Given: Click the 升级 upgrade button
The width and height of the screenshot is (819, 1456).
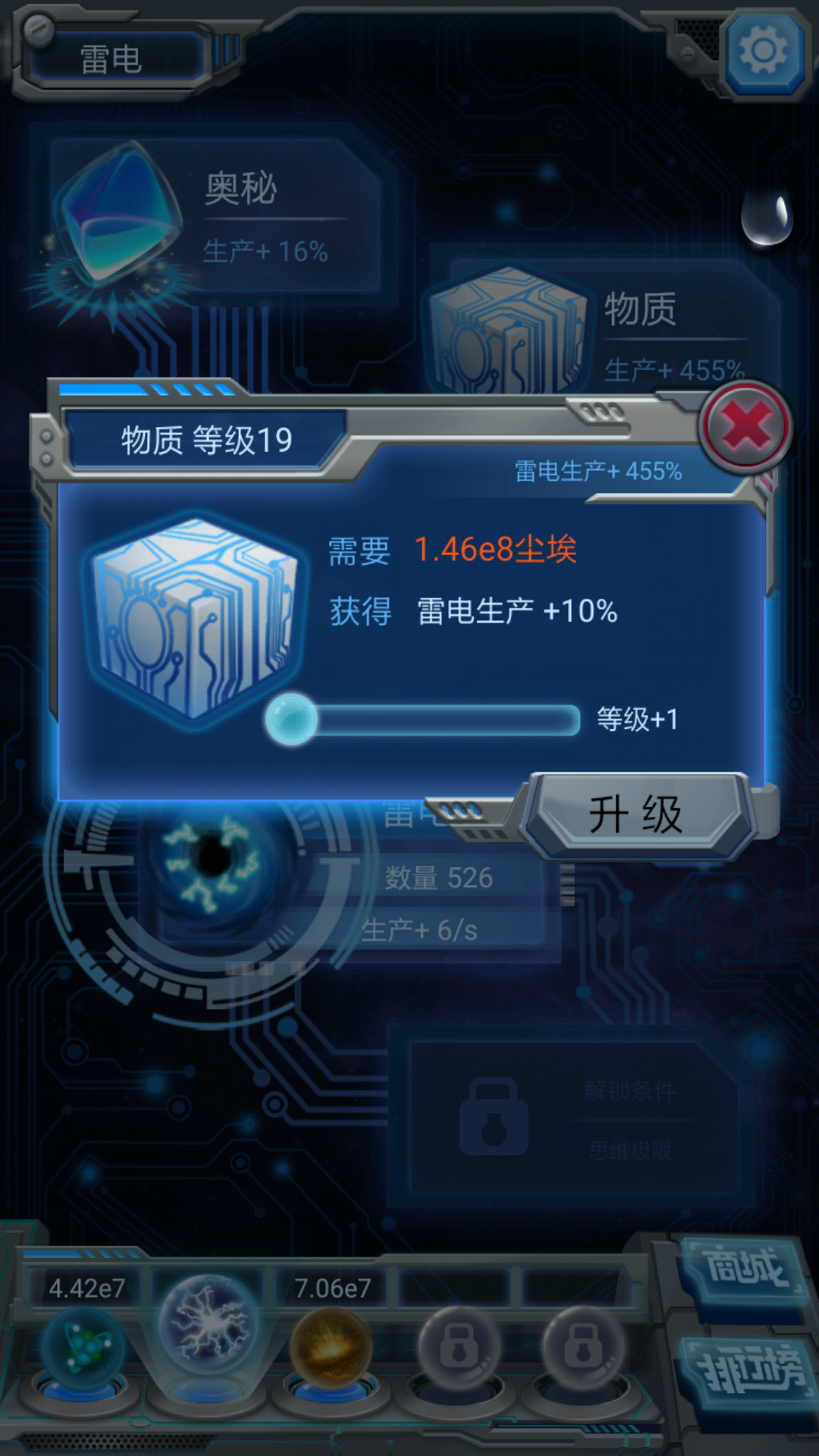Looking at the screenshot, I should [x=635, y=815].
